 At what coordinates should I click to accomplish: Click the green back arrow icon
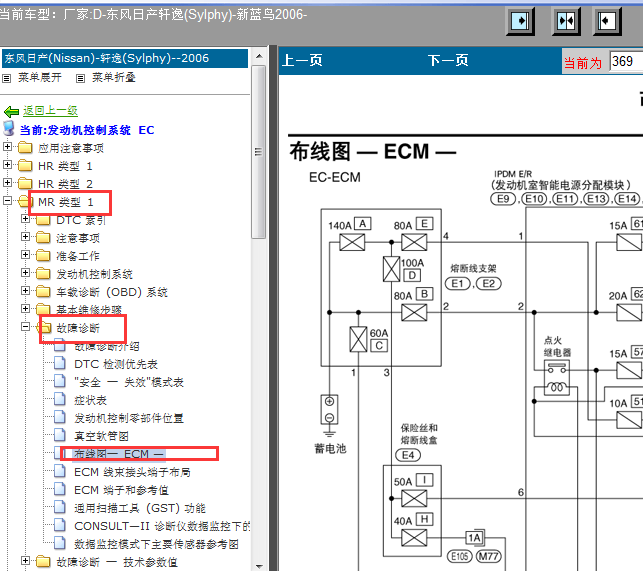click(11, 111)
